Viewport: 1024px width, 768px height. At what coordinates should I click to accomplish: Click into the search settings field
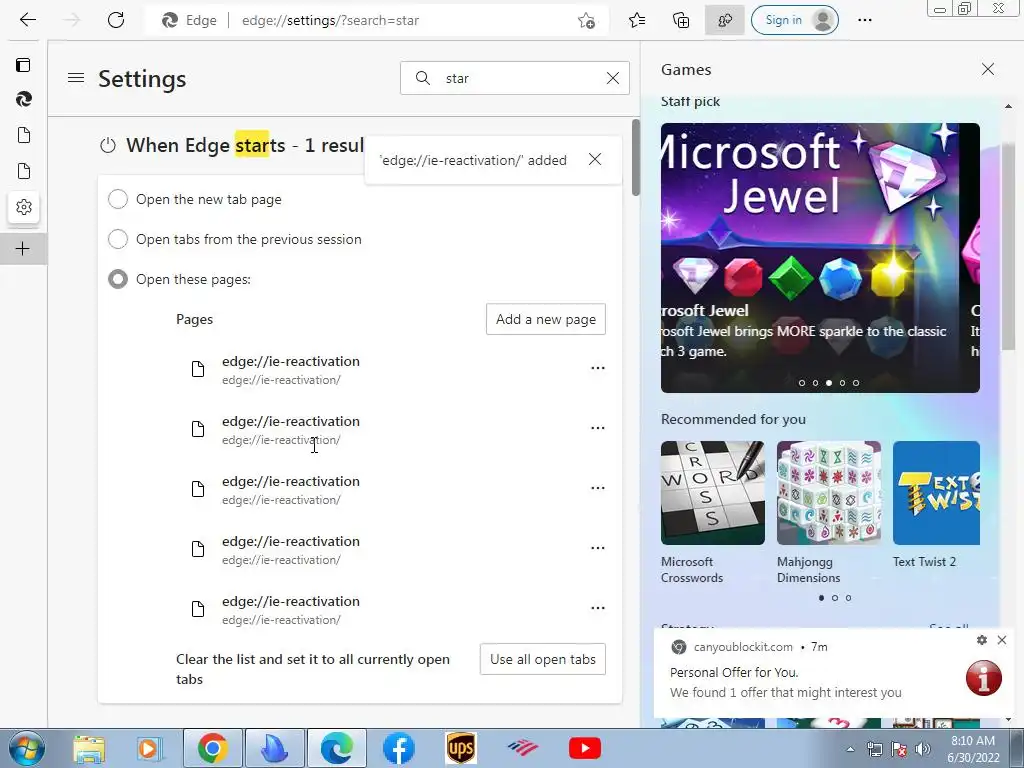(515, 78)
